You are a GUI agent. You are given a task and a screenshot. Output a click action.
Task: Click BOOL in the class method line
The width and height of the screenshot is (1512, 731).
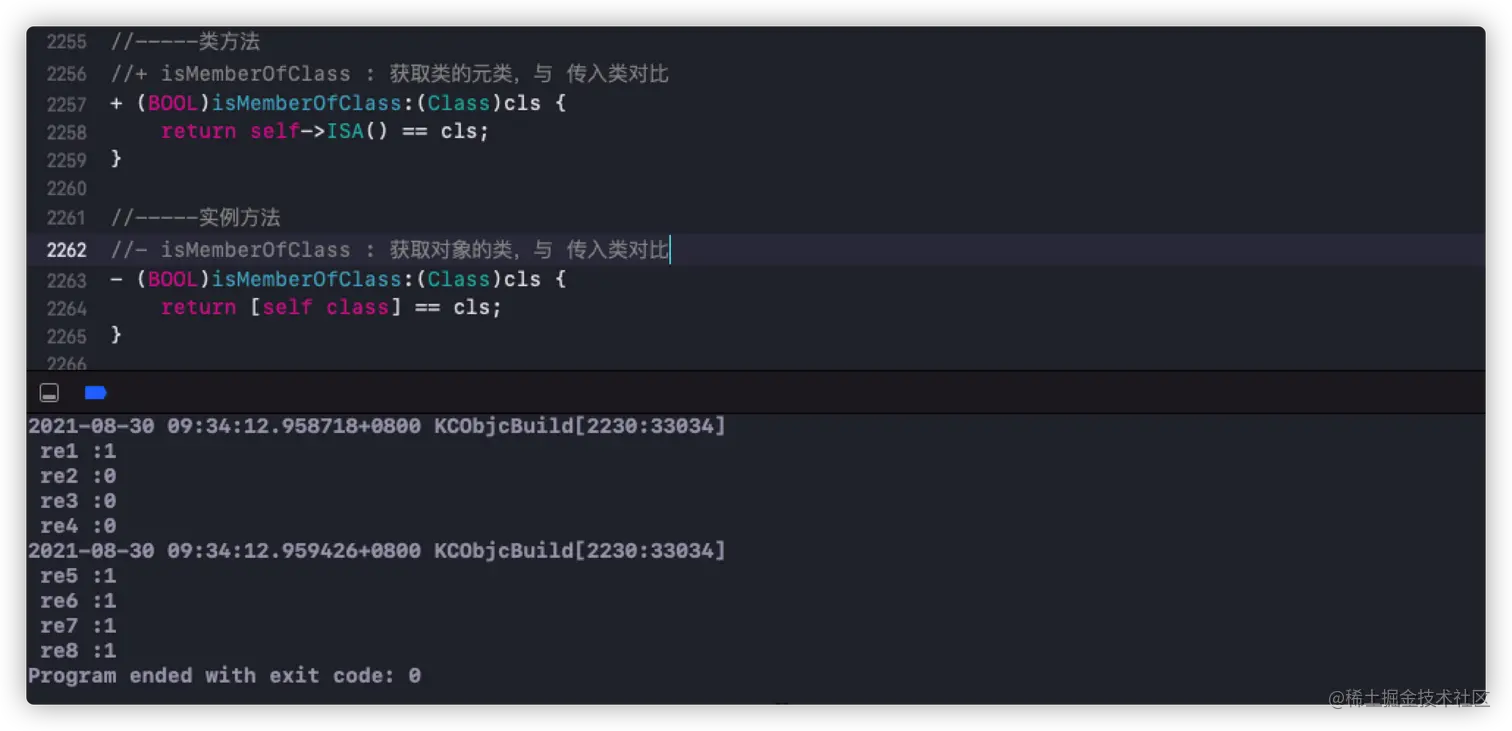[173, 103]
